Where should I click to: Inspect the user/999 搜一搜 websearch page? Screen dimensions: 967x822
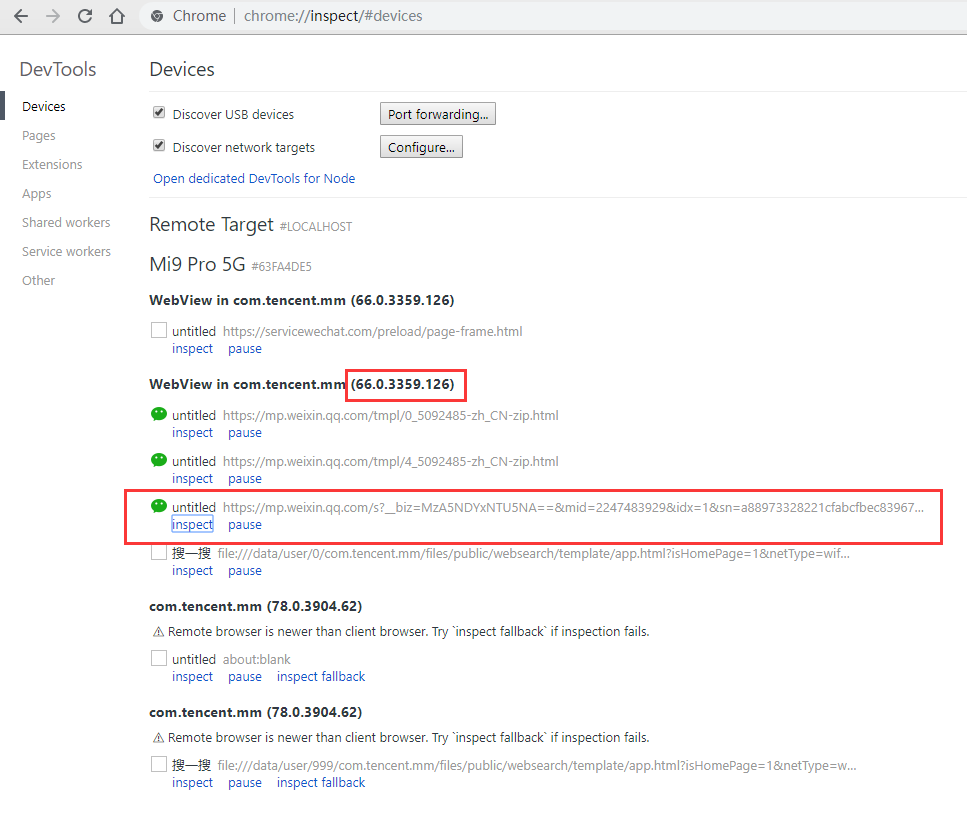[x=192, y=783]
